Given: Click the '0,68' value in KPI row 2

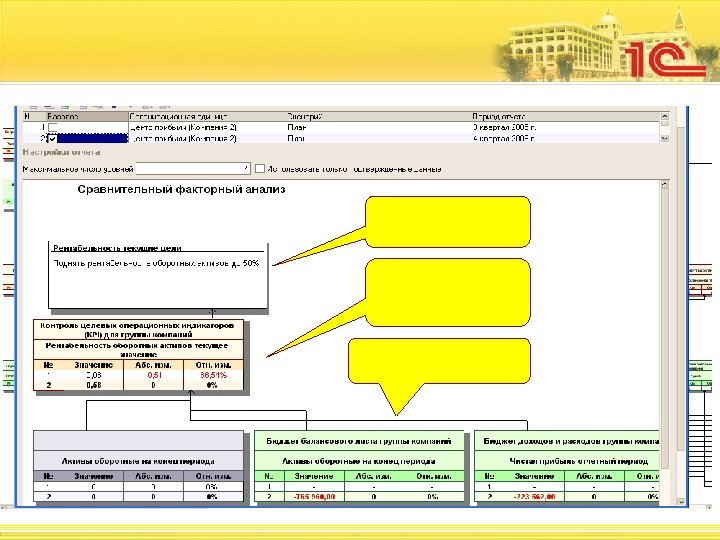Looking at the screenshot, I should tap(94, 385).
